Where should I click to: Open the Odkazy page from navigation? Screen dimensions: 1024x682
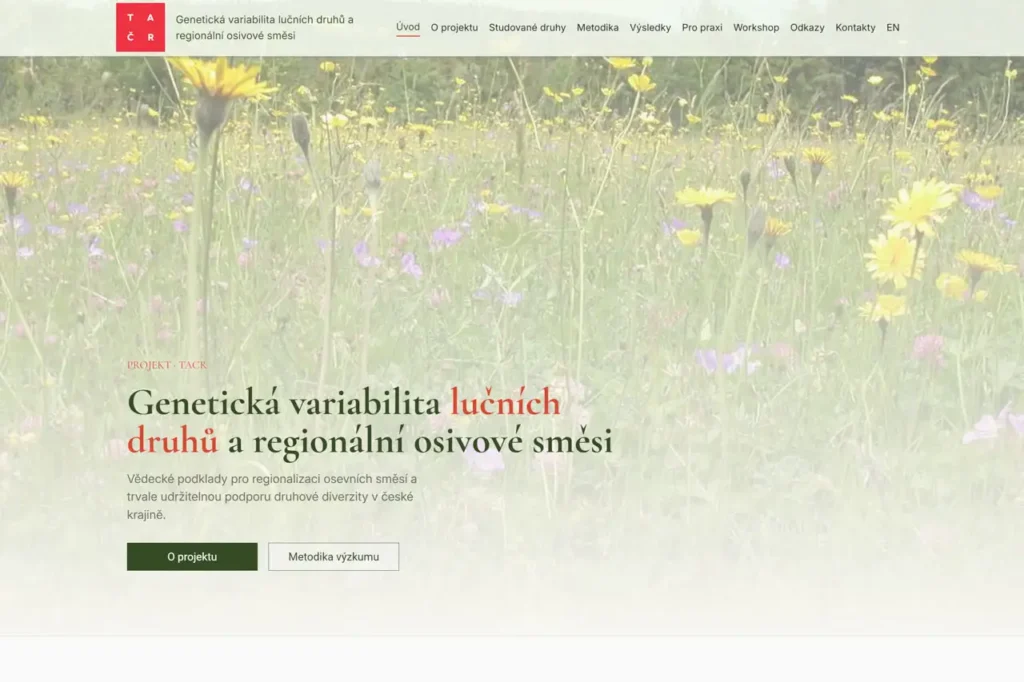pyautogui.click(x=807, y=27)
